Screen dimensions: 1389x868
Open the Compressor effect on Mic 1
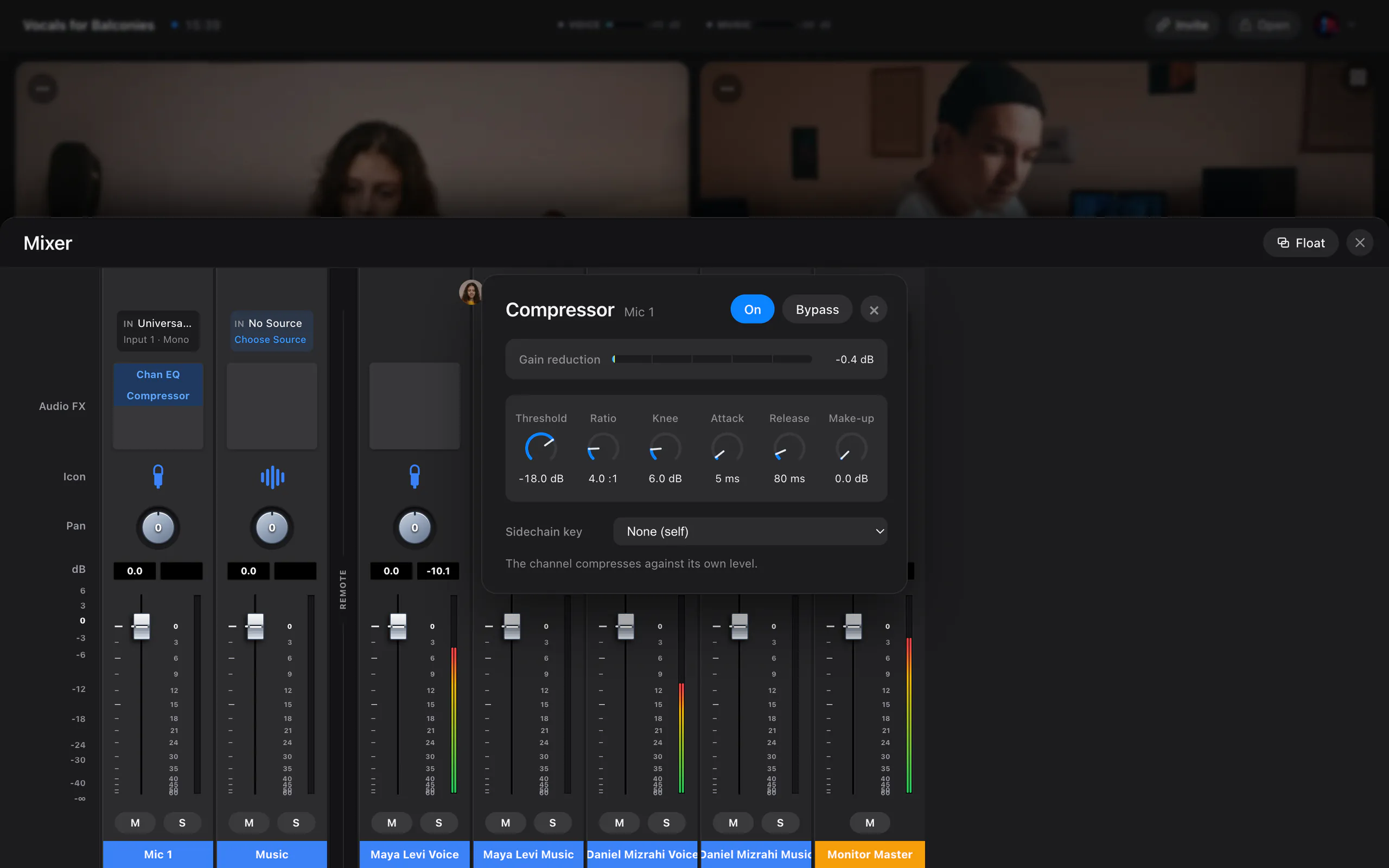click(x=158, y=395)
